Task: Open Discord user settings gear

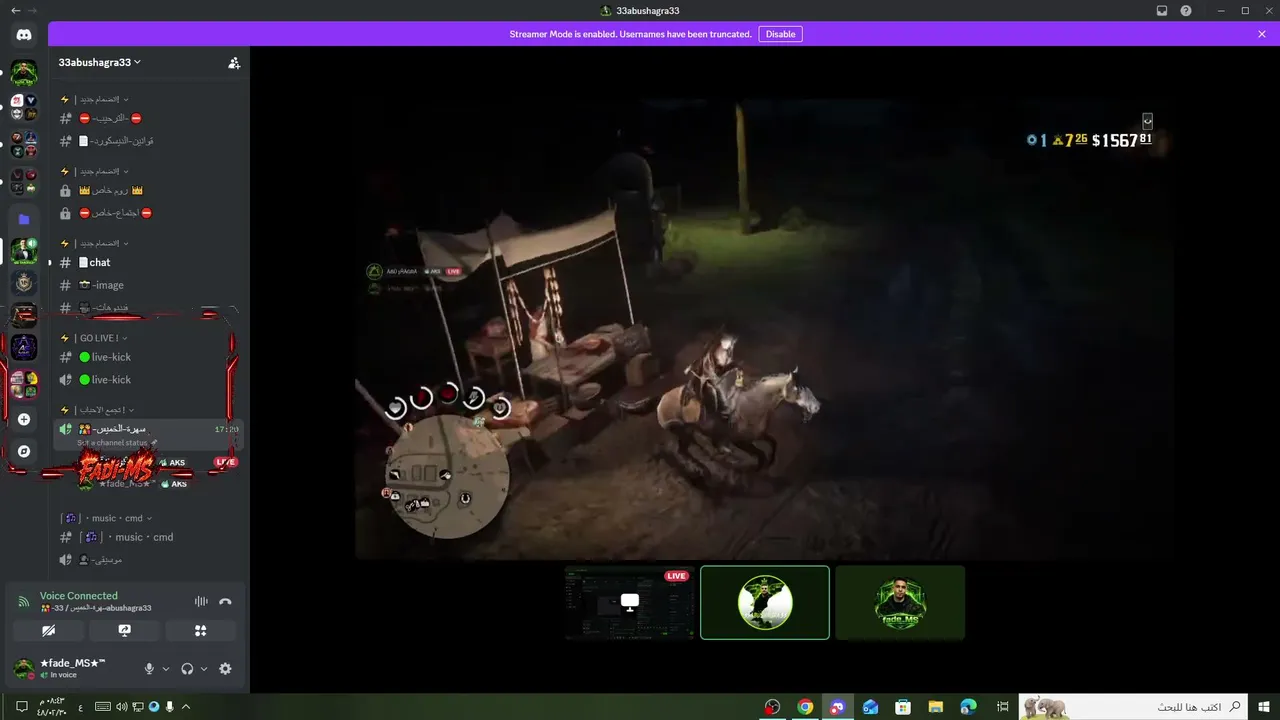Action: (225, 669)
